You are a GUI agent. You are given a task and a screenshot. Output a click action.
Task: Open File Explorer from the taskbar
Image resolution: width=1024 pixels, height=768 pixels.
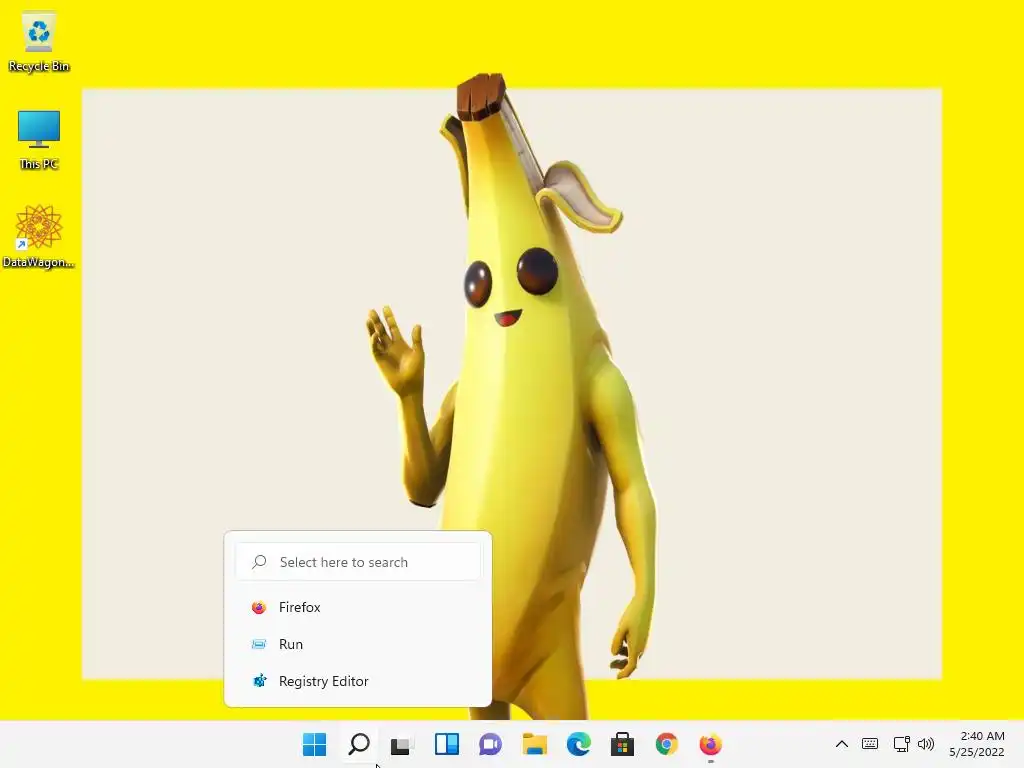[534, 744]
